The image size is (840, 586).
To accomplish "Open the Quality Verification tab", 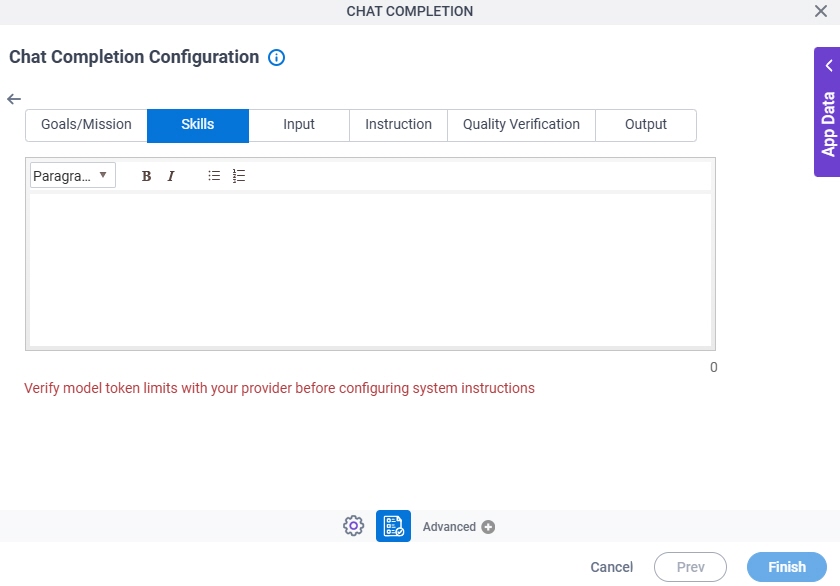I will [x=521, y=125].
